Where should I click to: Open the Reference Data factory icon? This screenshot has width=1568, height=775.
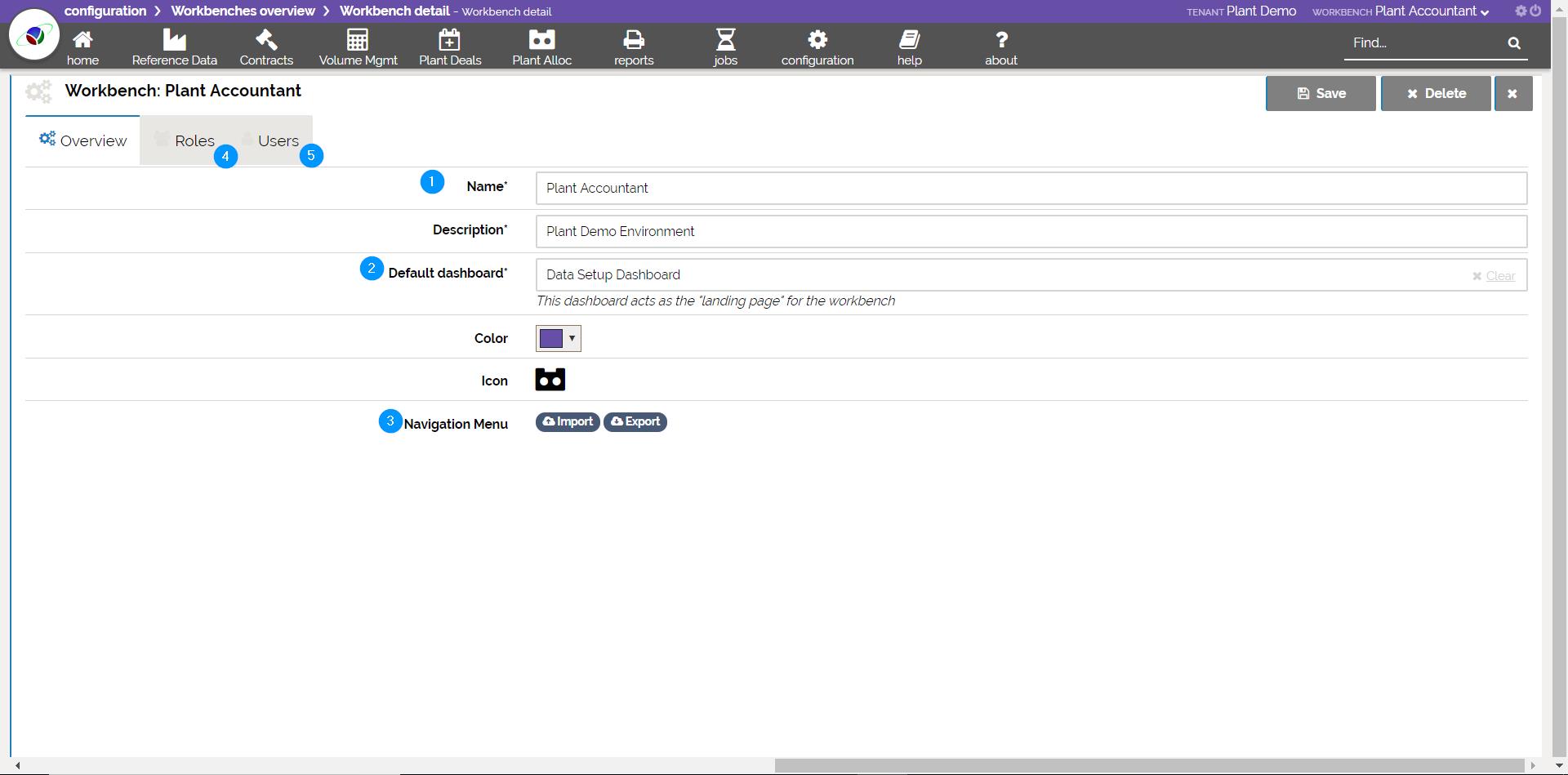[174, 40]
